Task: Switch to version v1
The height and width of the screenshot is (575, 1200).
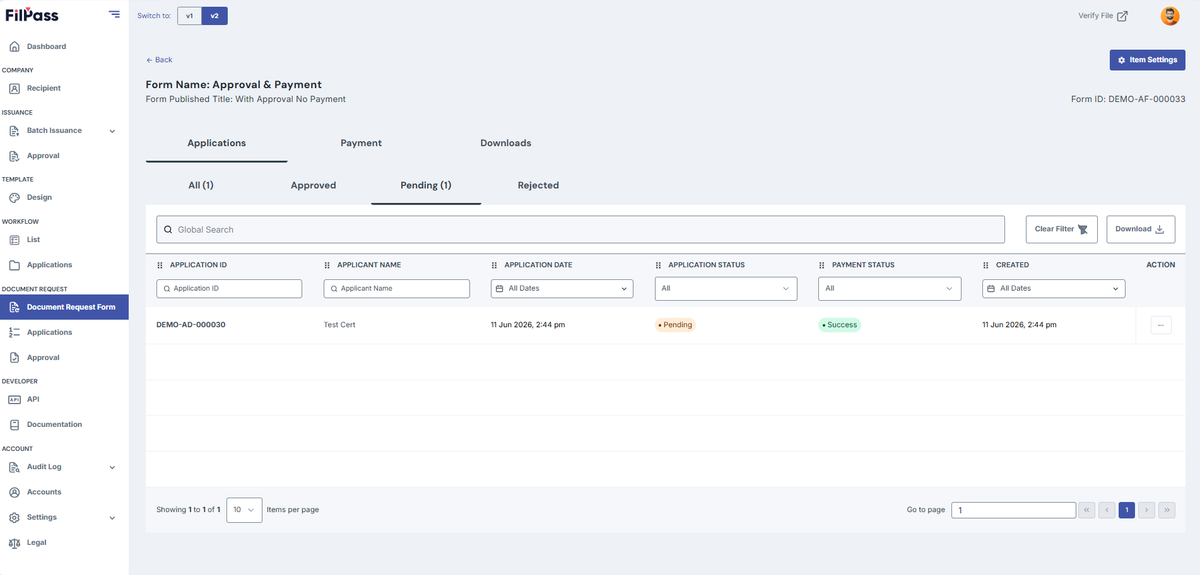Action: pos(189,16)
